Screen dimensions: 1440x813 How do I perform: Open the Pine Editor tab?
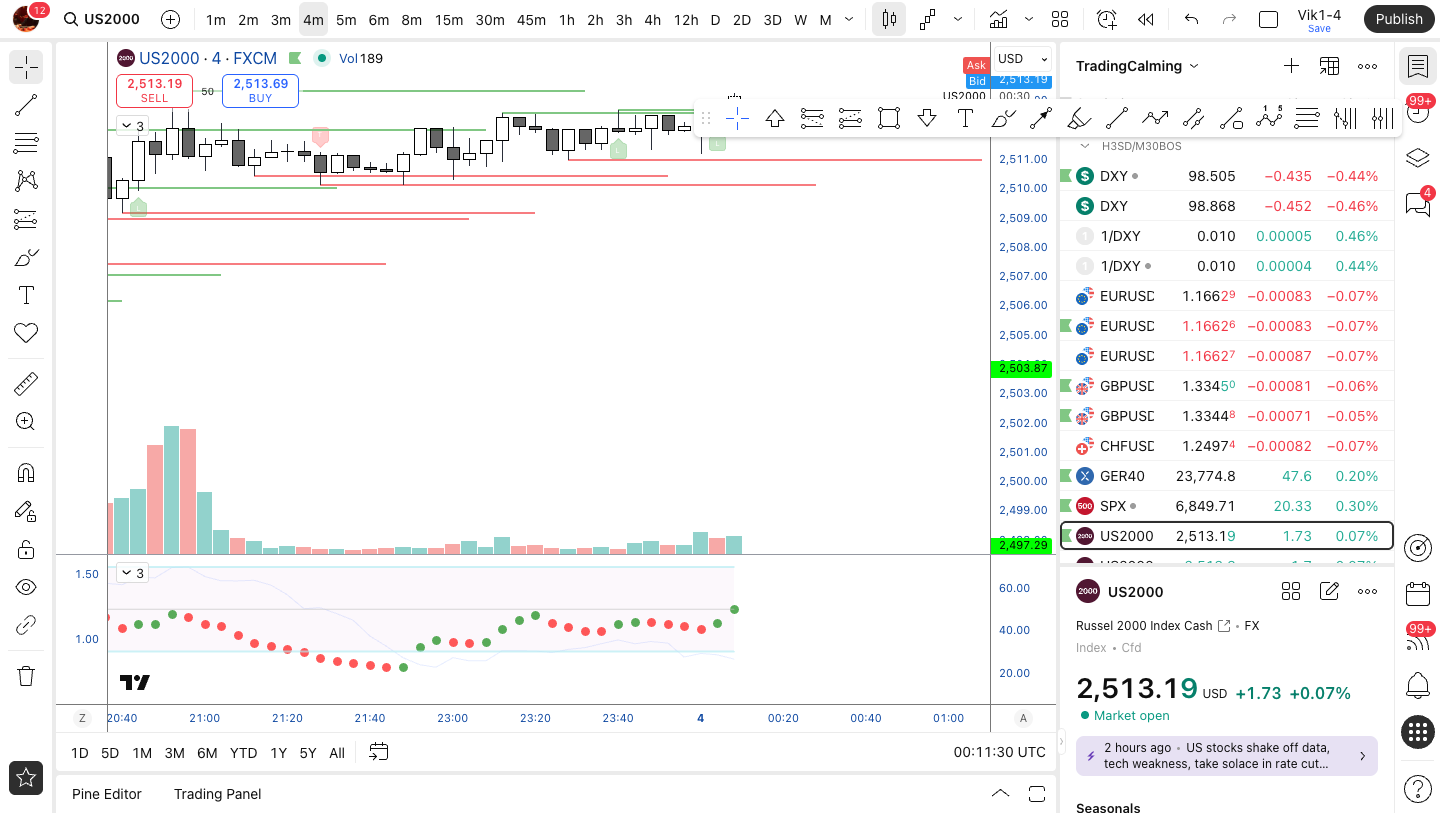[x=107, y=794]
